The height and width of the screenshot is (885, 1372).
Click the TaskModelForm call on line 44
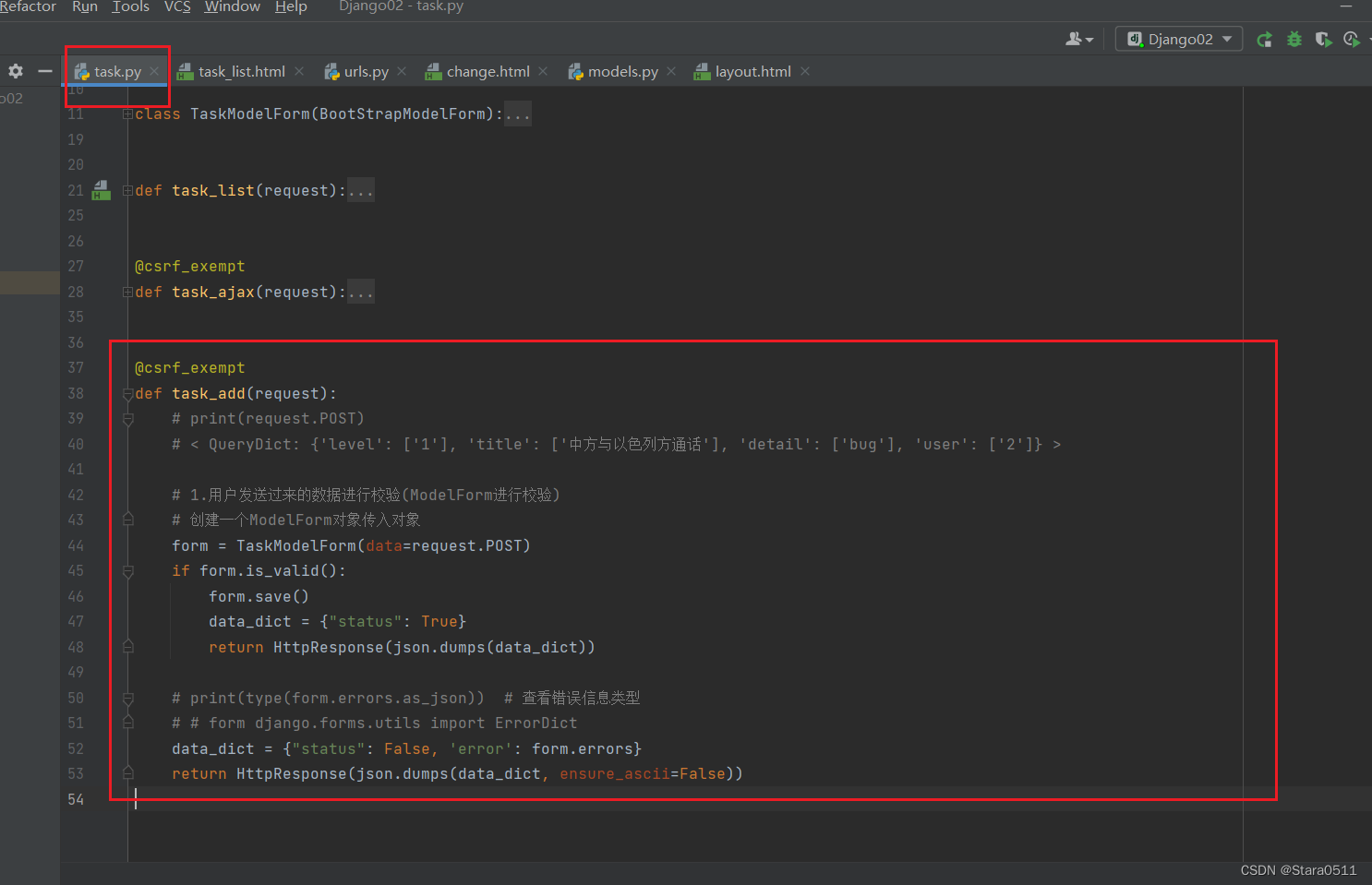296,546
